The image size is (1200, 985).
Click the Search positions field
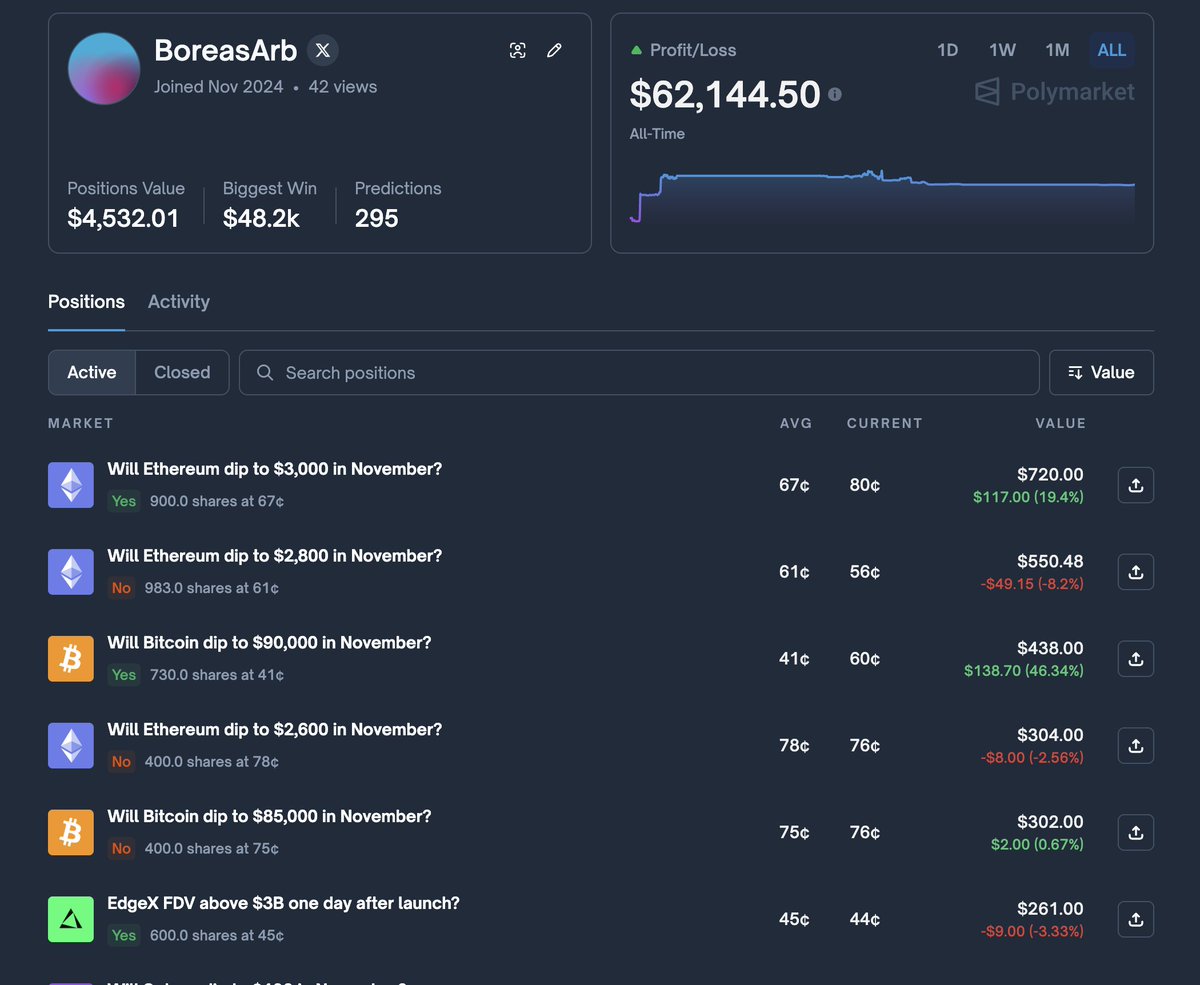pyautogui.click(x=639, y=372)
